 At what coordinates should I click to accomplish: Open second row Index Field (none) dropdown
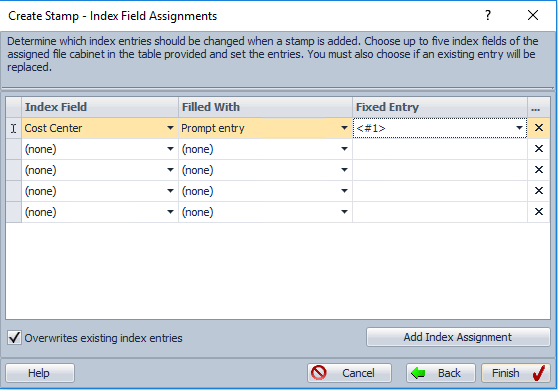pos(170,149)
